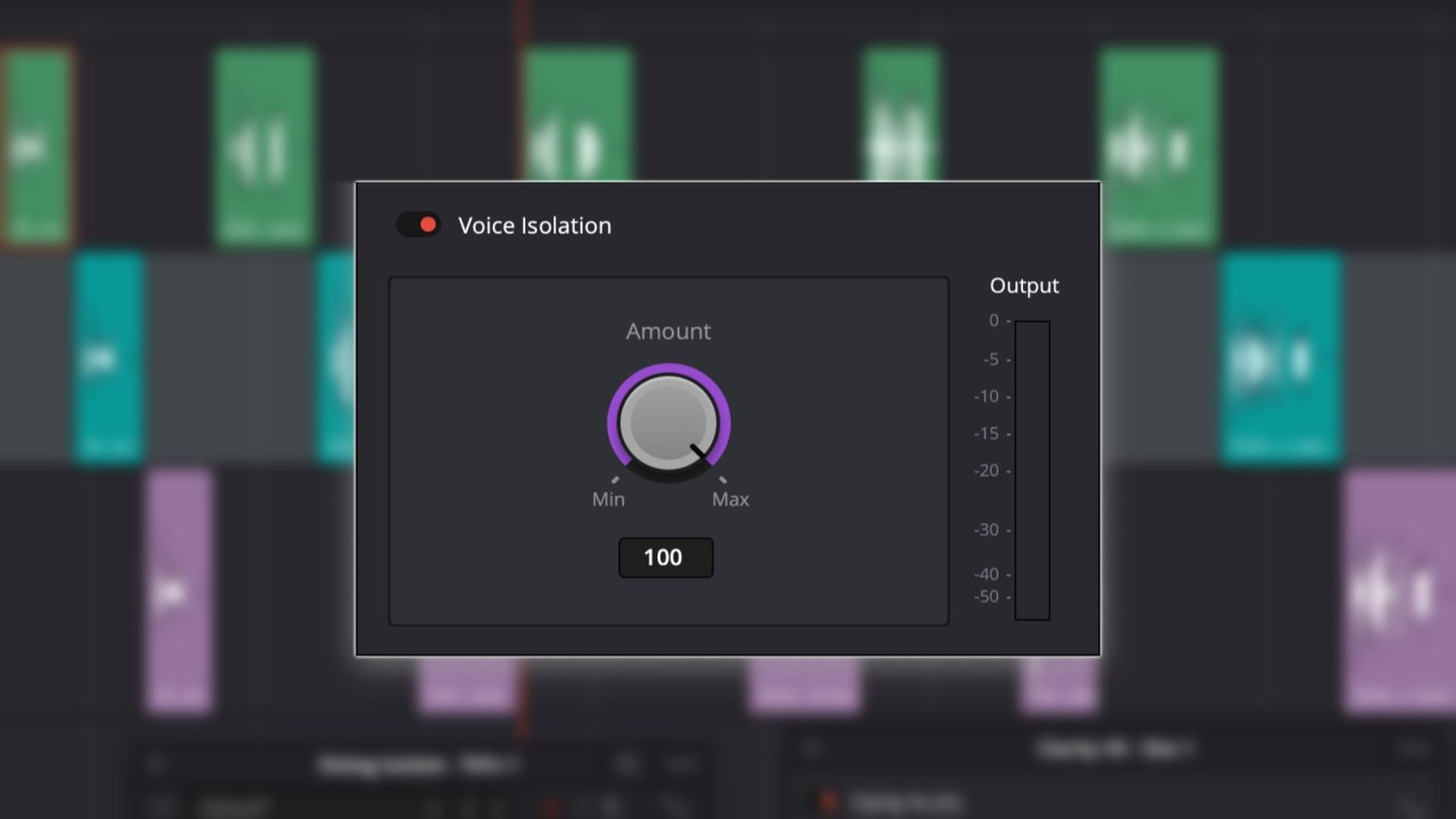Click the Min label below the knob
The width and height of the screenshot is (1456, 819).
point(608,499)
